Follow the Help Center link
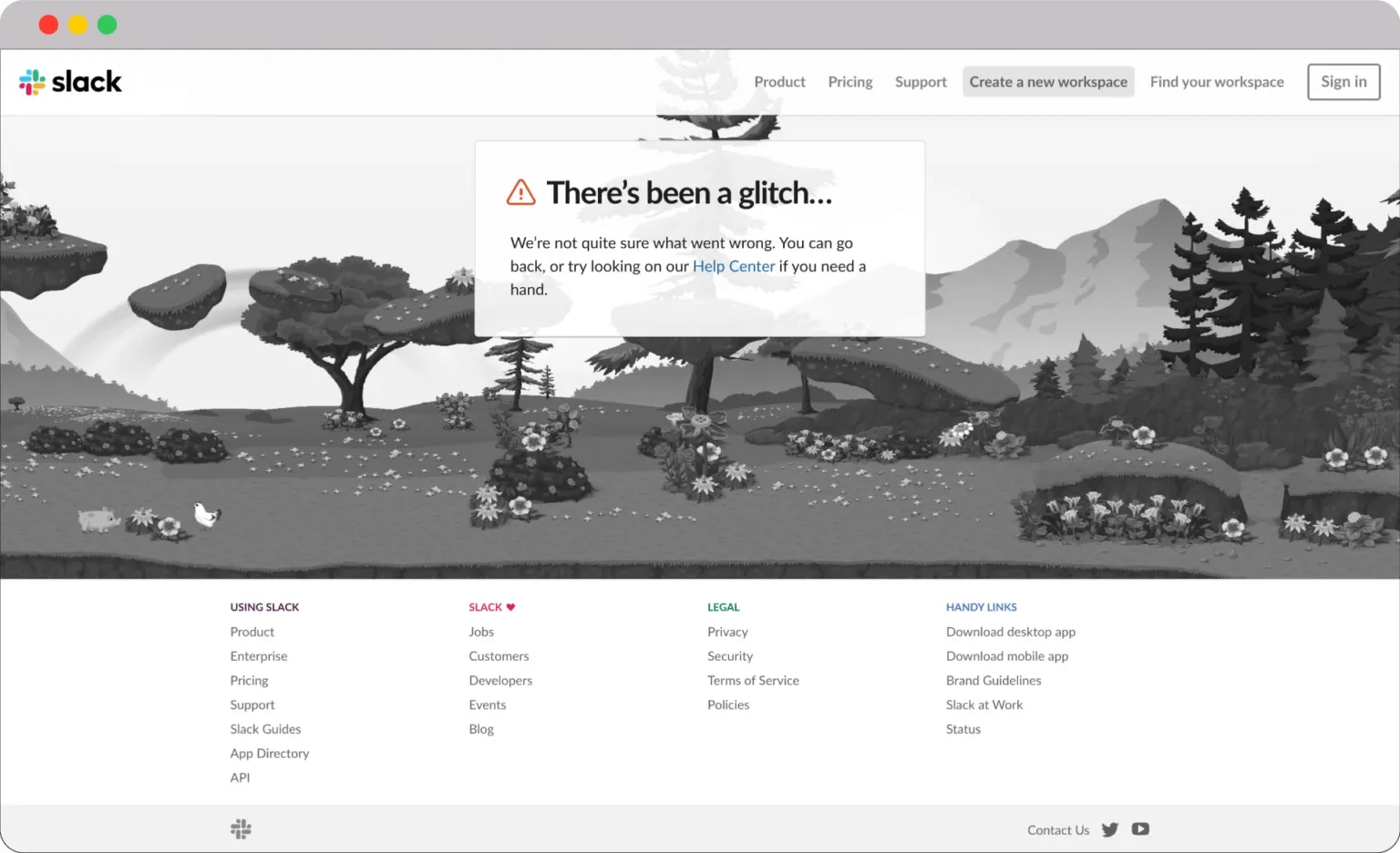 (734, 266)
